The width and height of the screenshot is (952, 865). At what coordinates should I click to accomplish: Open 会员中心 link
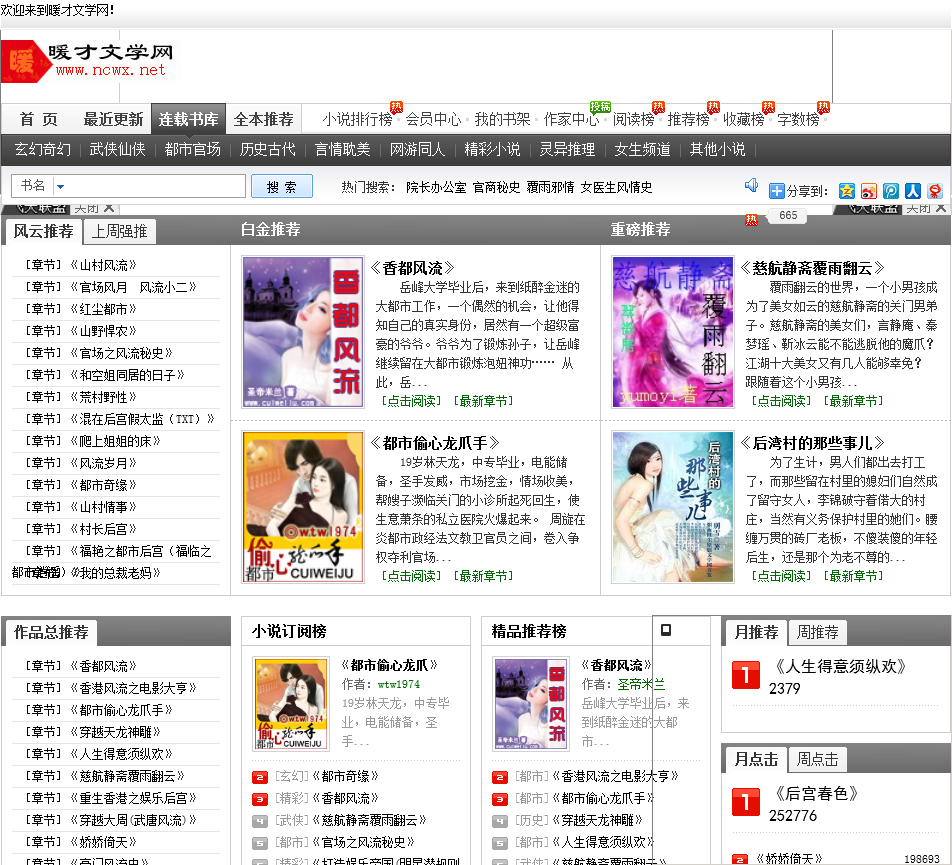(434, 120)
